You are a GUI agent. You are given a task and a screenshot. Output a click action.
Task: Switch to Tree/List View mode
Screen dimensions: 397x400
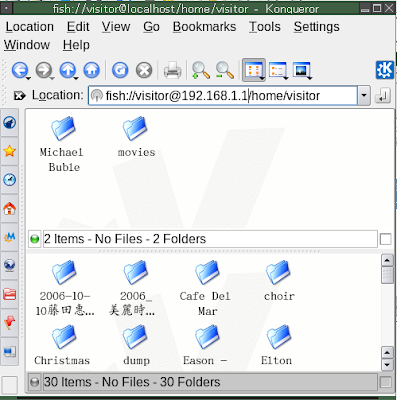[277, 70]
